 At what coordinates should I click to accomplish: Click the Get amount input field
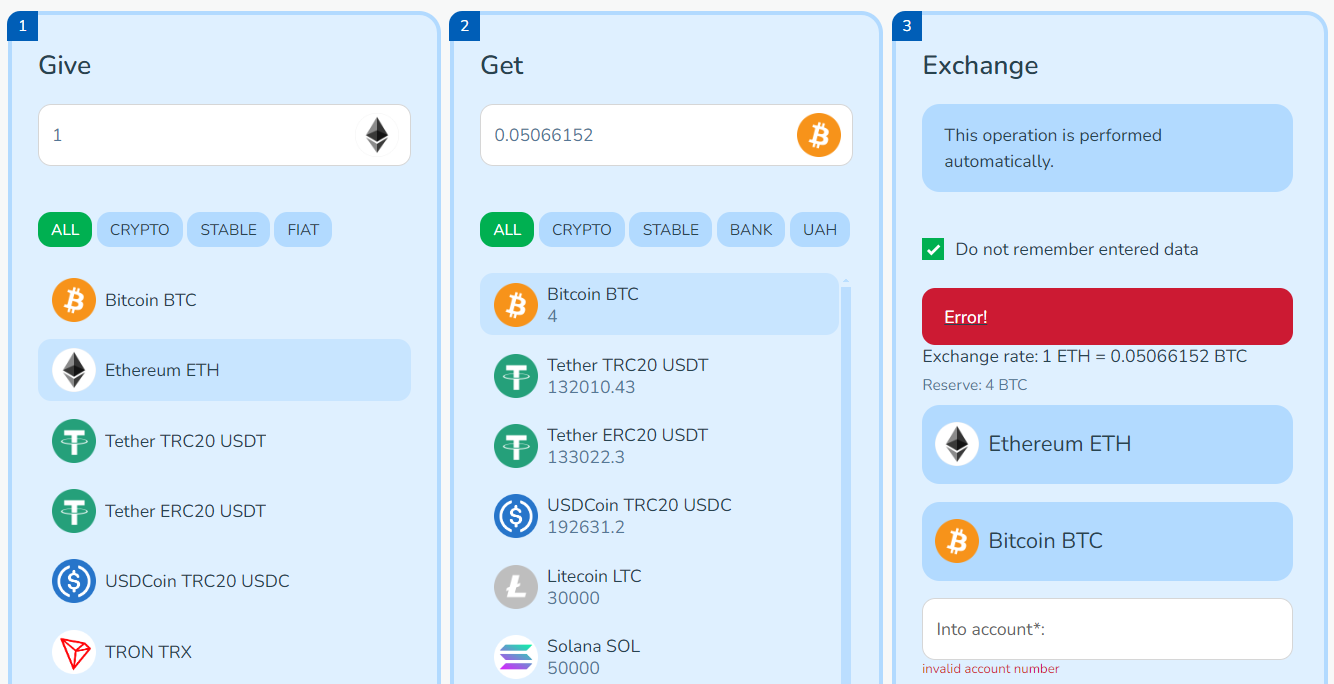pyautogui.click(x=666, y=135)
